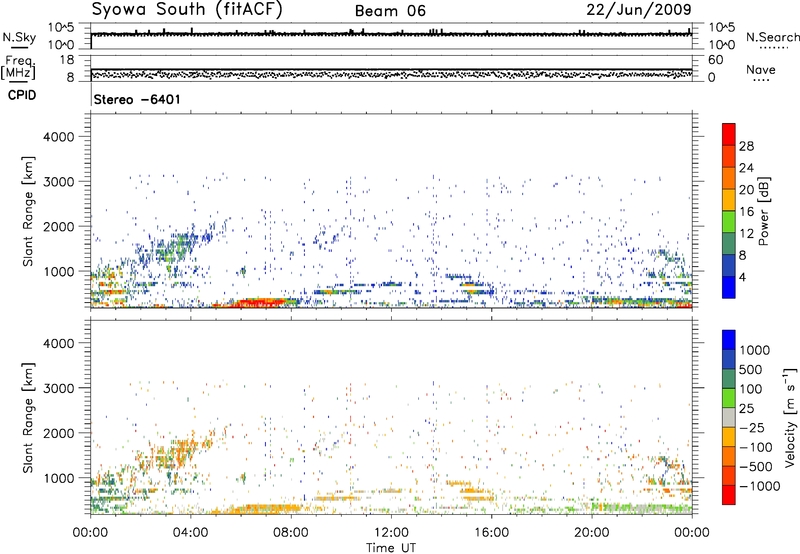Screen dimensions: 800x554
Task: Click the gray segment of the Velocity colorbar
Action: point(729,417)
